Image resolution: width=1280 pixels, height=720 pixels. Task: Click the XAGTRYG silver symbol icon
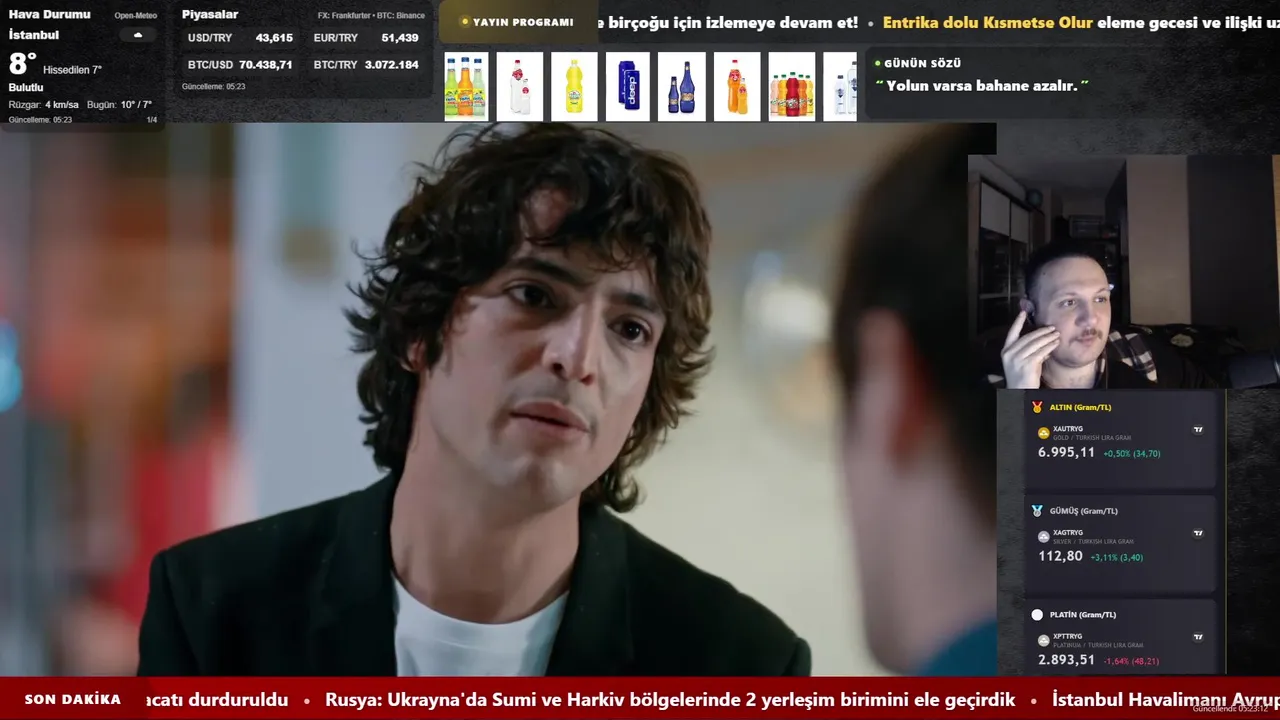point(1044,537)
